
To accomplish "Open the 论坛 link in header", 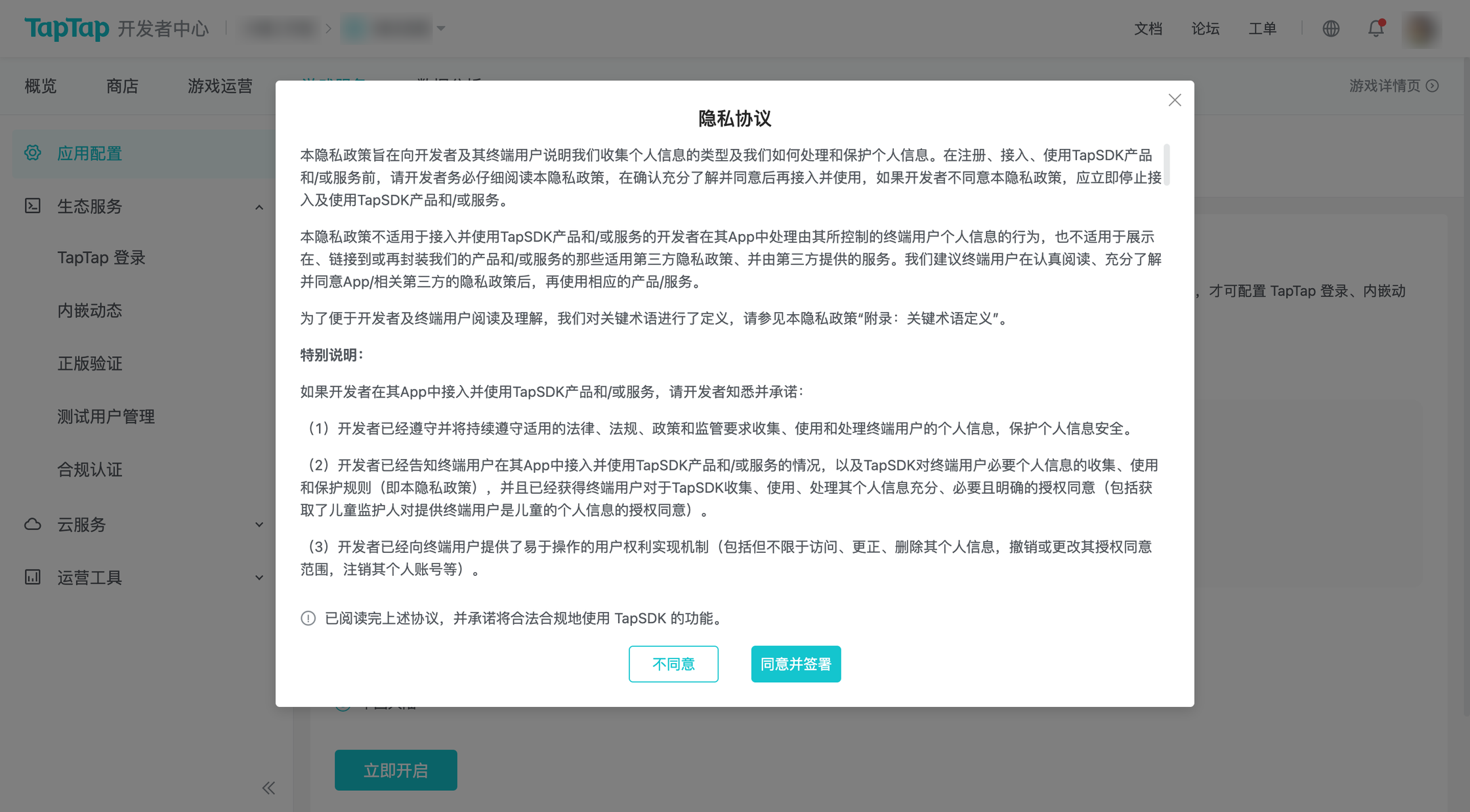I will pyautogui.click(x=1206, y=29).
